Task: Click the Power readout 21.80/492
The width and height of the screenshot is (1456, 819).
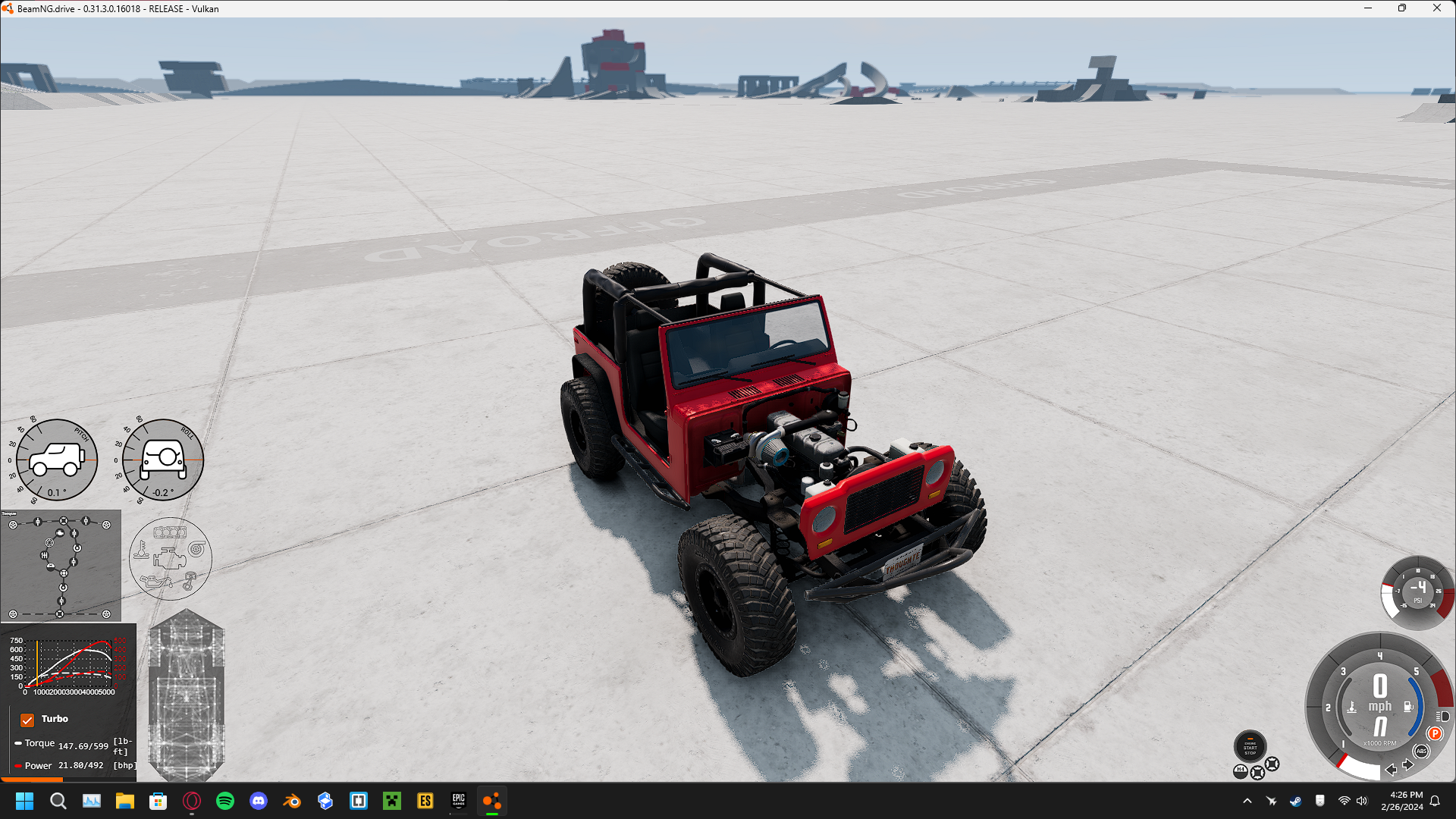Action: tap(81, 765)
